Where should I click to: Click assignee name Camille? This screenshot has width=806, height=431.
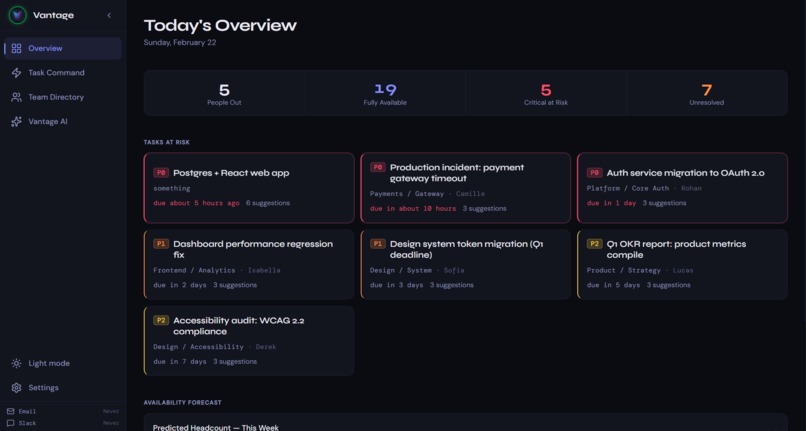(x=470, y=194)
